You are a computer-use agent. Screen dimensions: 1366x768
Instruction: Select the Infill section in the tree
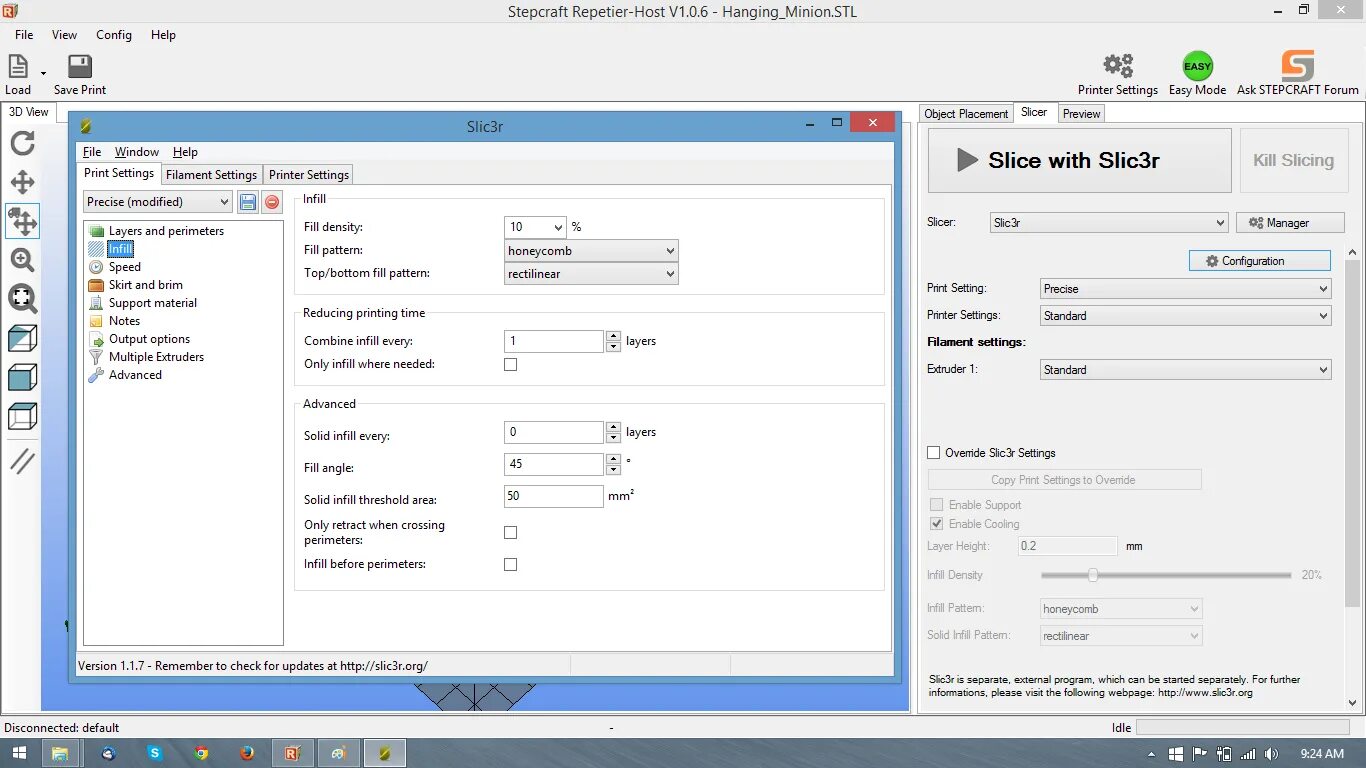coord(120,249)
